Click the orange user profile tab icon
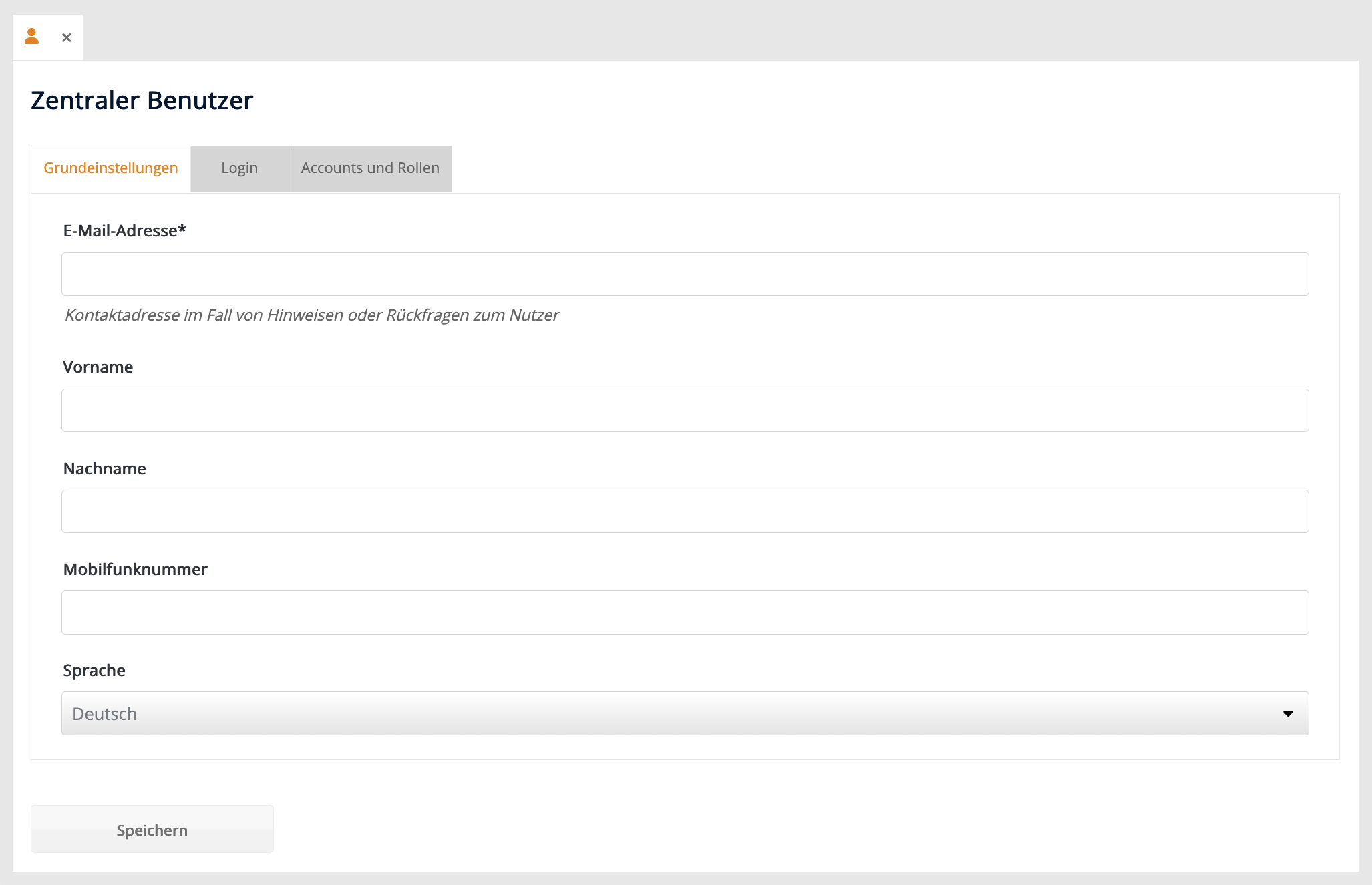Screen dimensions: 1372x885 (31, 37)
